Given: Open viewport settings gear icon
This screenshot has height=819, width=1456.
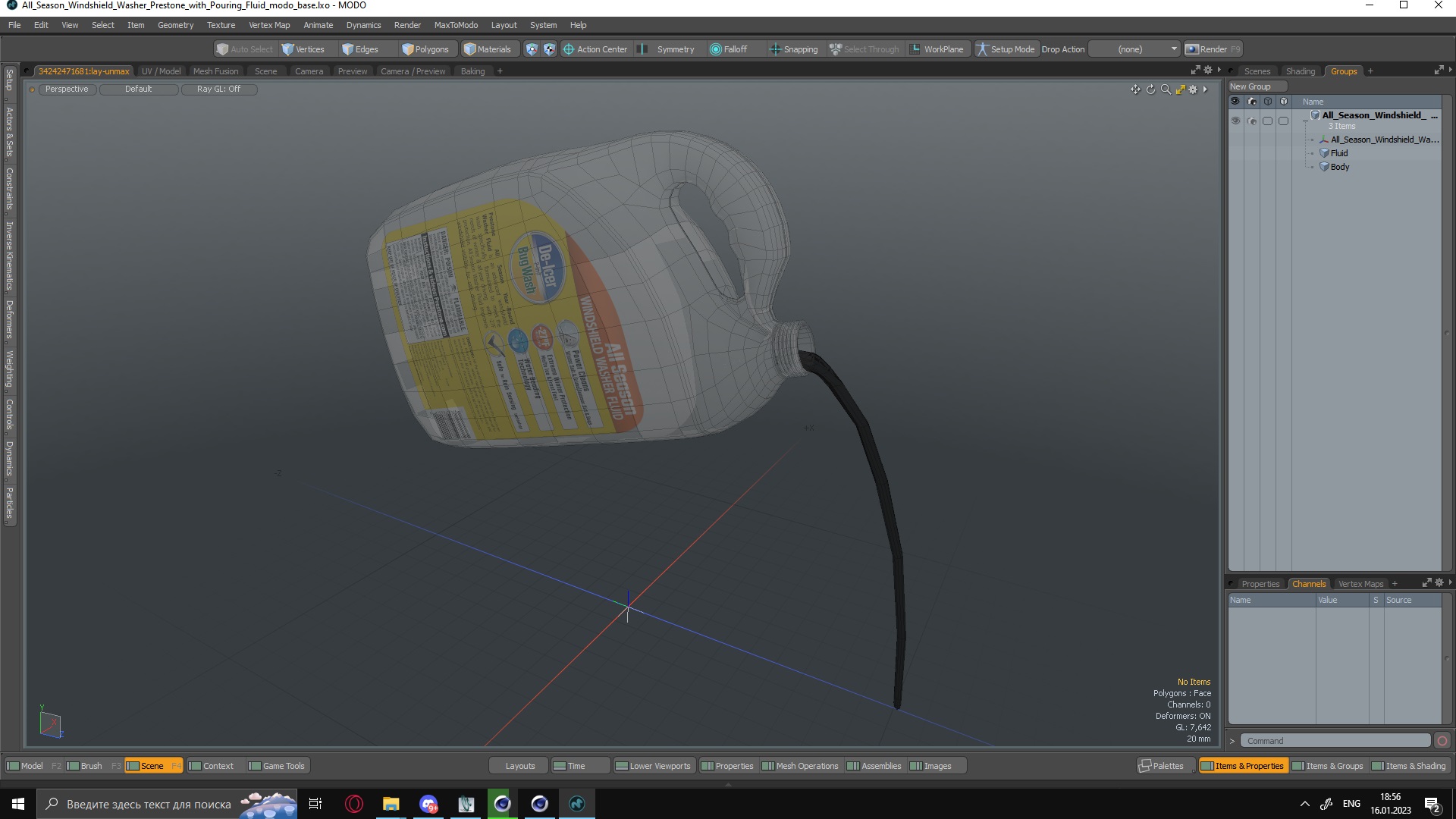Looking at the screenshot, I should [1193, 89].
